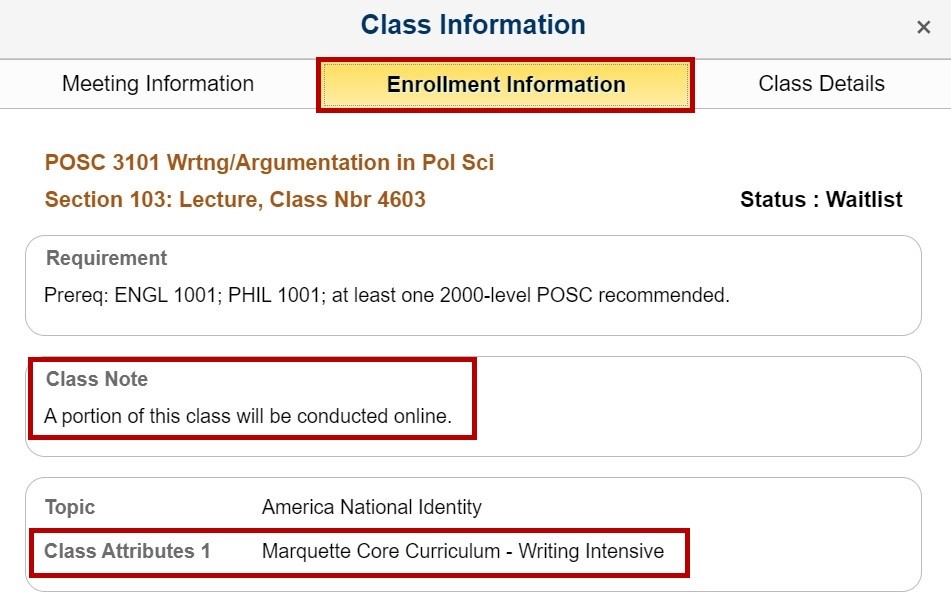Open the Class Details tab
951x604 pixels.
[x=821, y=84]
